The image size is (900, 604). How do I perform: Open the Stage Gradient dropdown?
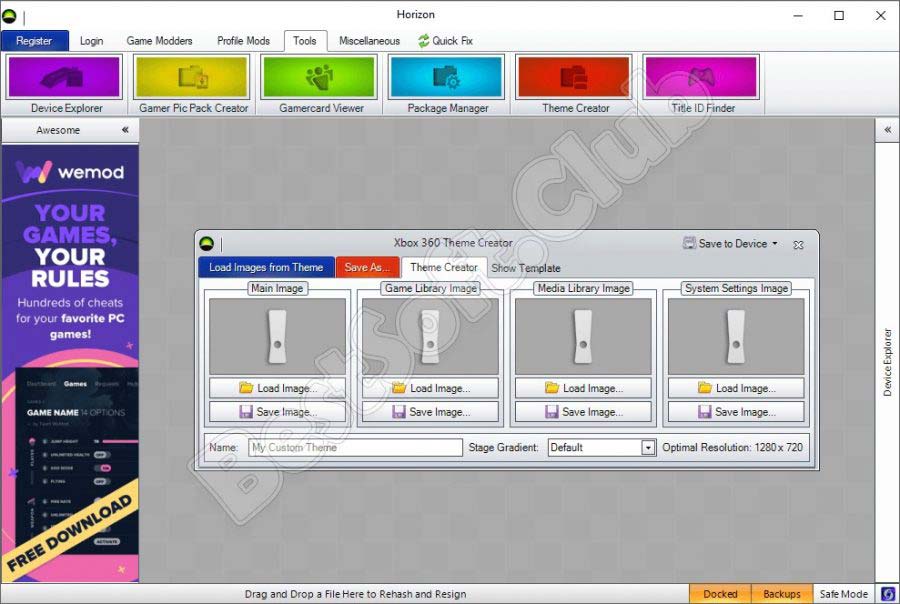coord(648,448)
